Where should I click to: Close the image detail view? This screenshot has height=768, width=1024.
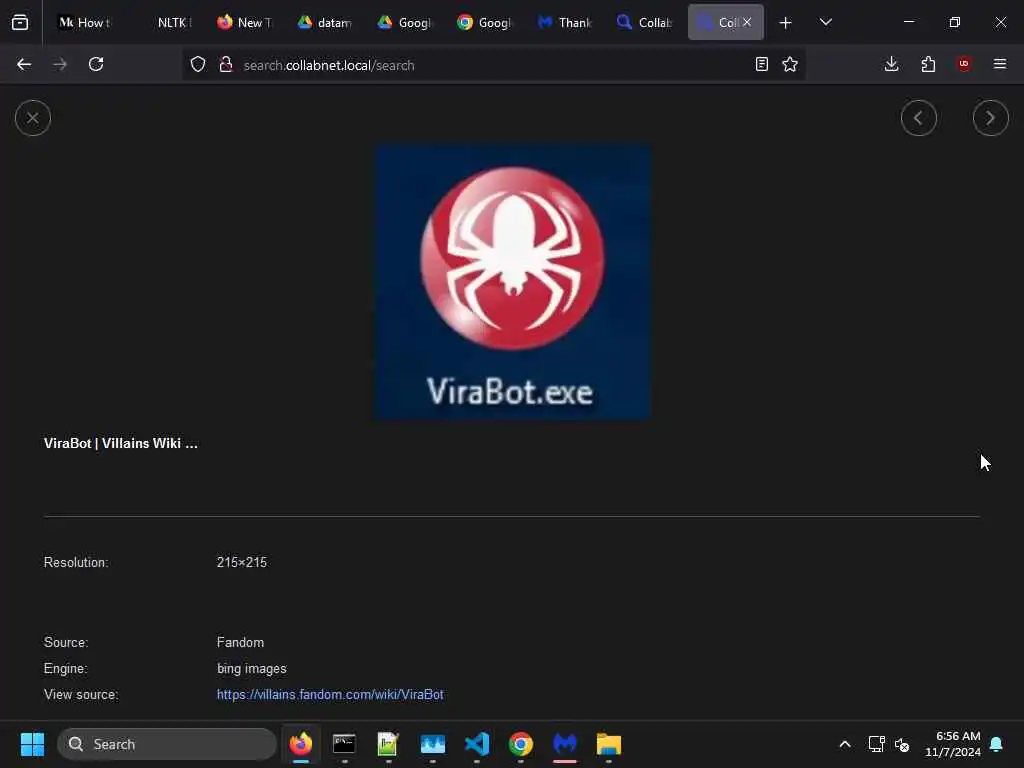click(33, 118)
